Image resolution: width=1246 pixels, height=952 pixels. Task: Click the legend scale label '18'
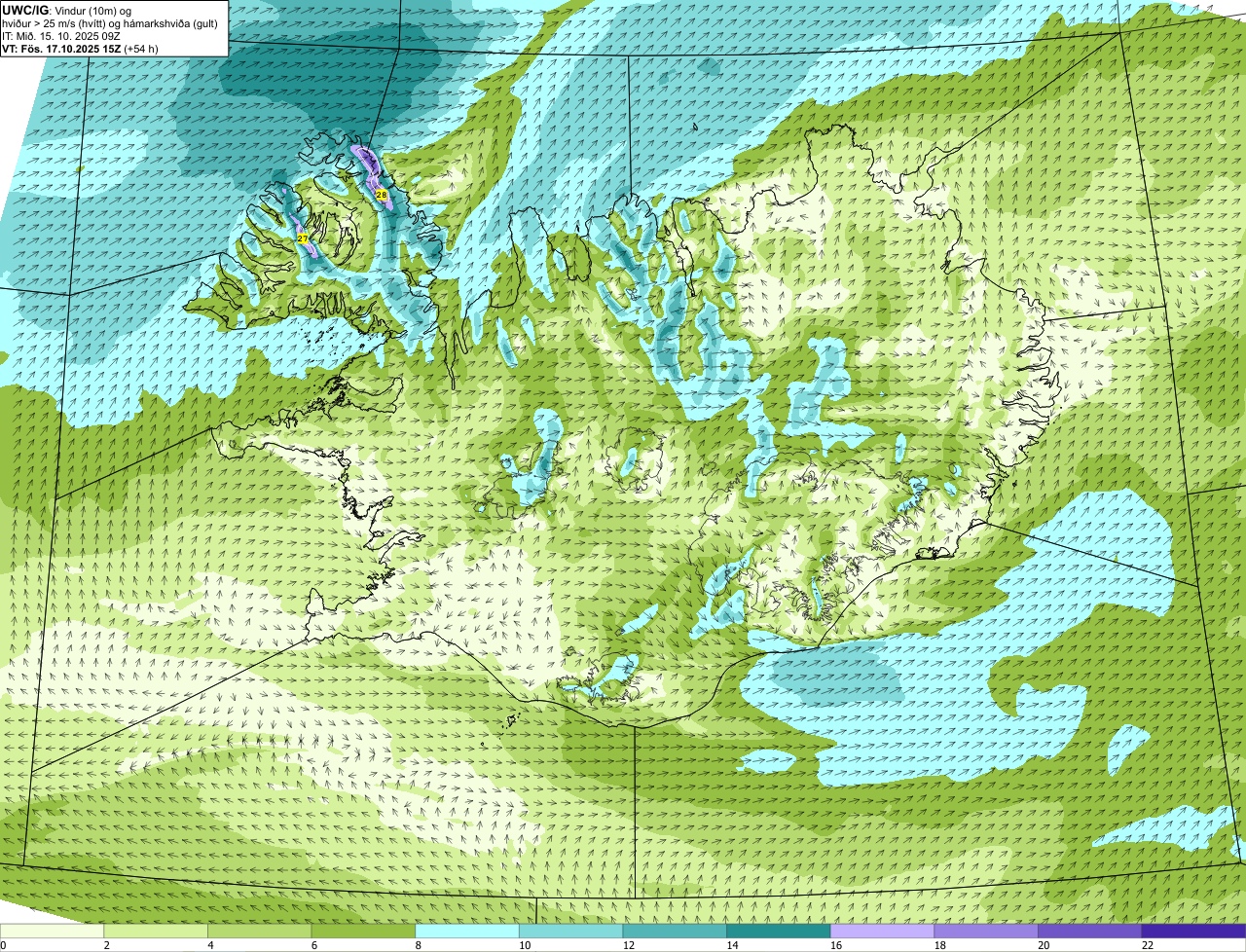[940, 945]
